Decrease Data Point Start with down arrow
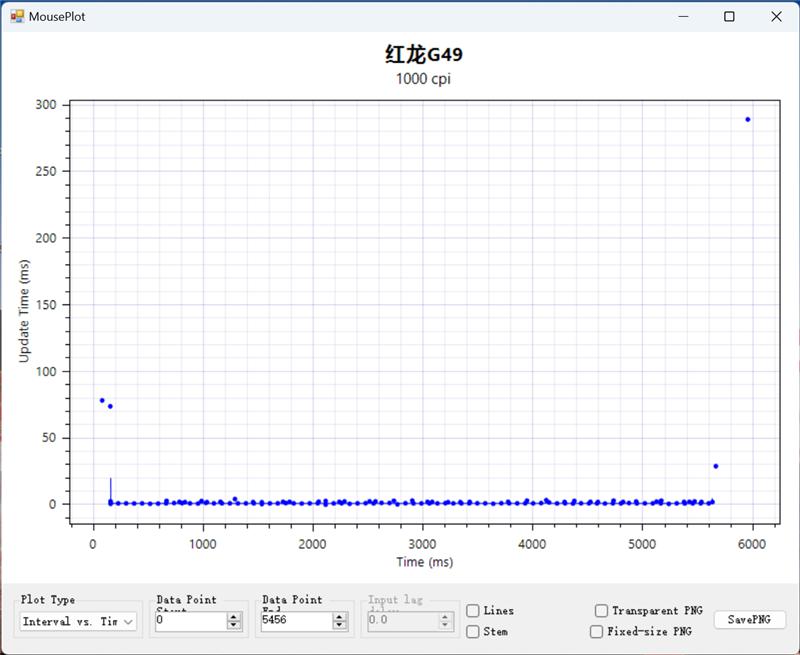The image size is (800, 655). pyautogui.click(x=234, y=626)
